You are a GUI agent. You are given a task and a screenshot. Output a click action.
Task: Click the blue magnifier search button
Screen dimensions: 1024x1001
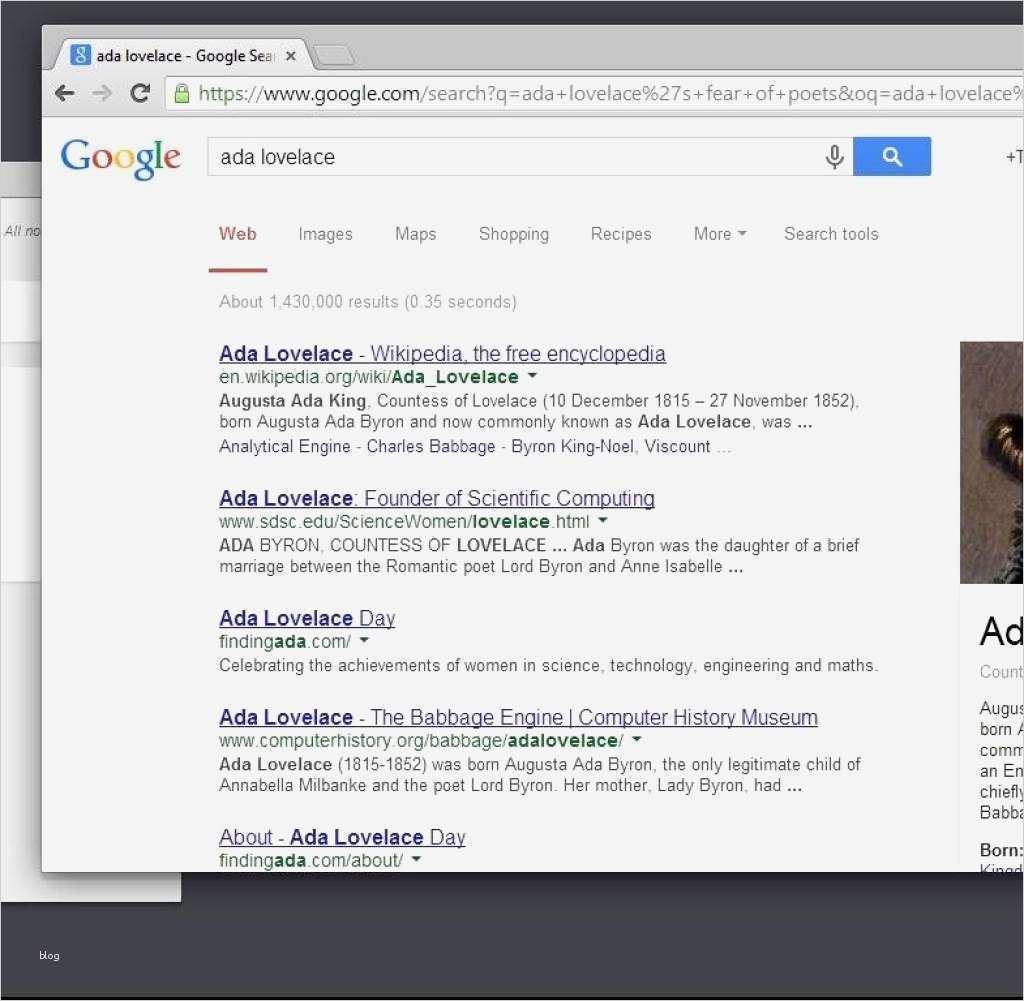(891, 157)
